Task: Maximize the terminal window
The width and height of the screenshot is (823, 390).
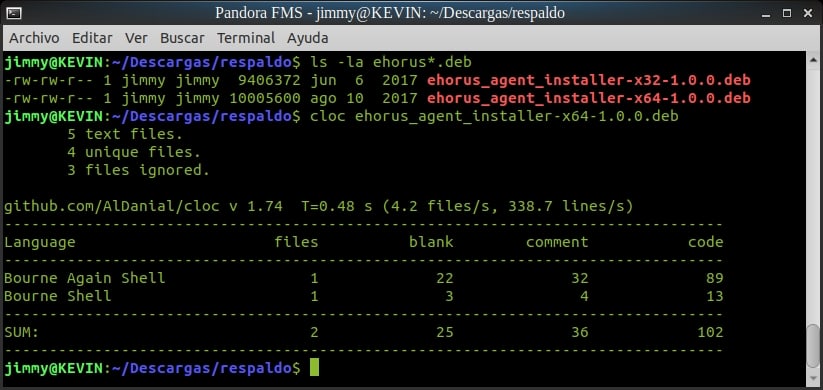Action: [x=787, y=13]
